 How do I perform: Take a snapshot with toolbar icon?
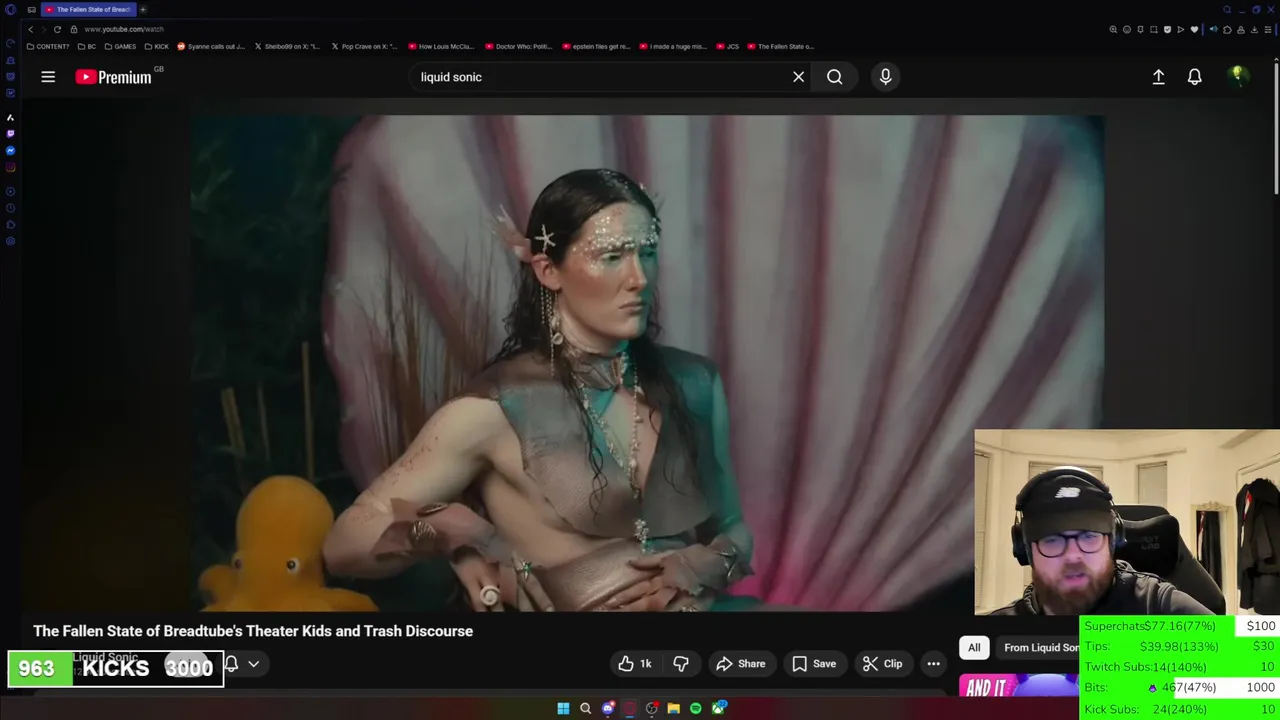tap(1154, 30)
